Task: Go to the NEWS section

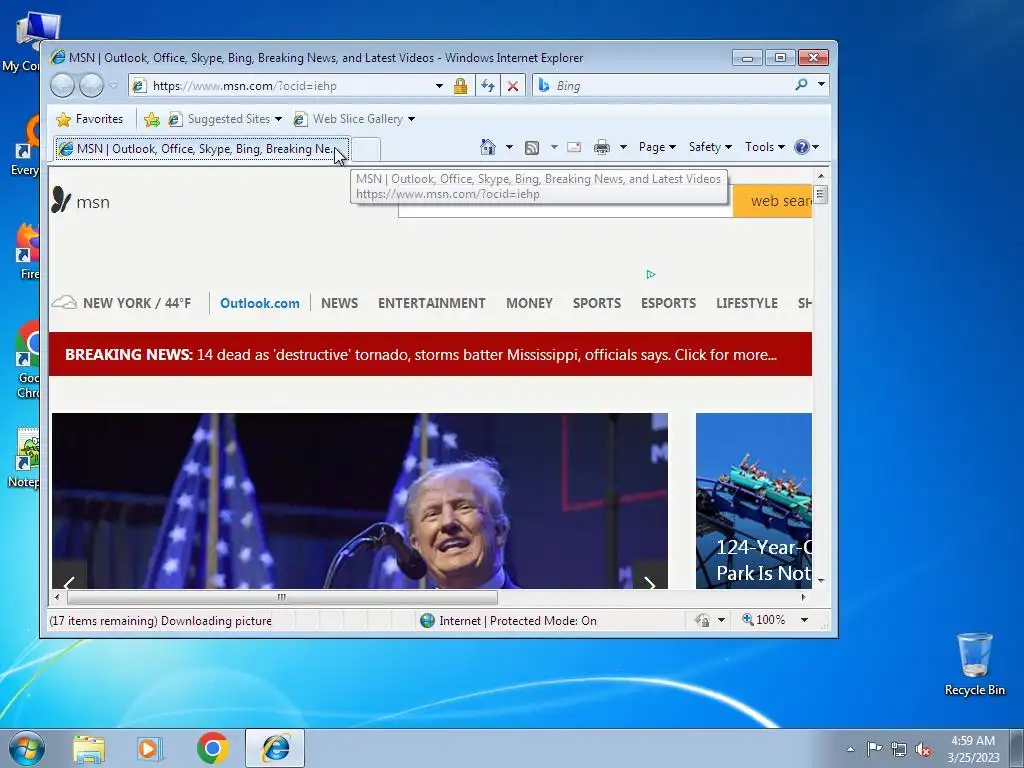Action: click(340, 303)
